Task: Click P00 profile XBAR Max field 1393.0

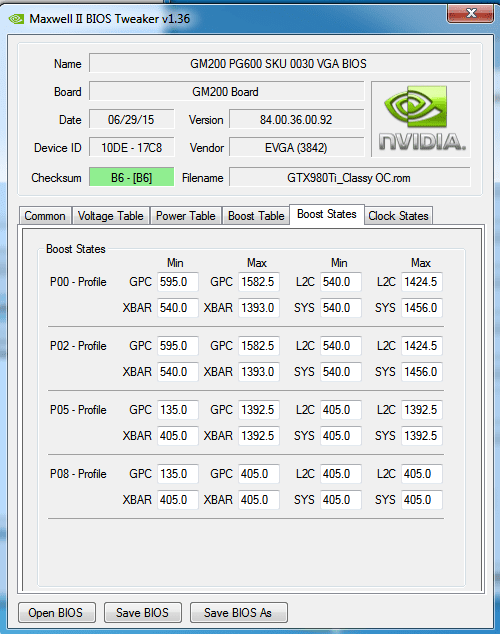Action: [259, 308]
